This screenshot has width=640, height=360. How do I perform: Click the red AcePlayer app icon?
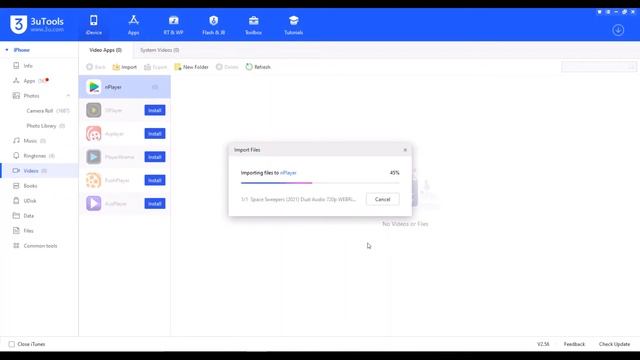[x=93, y=133]
